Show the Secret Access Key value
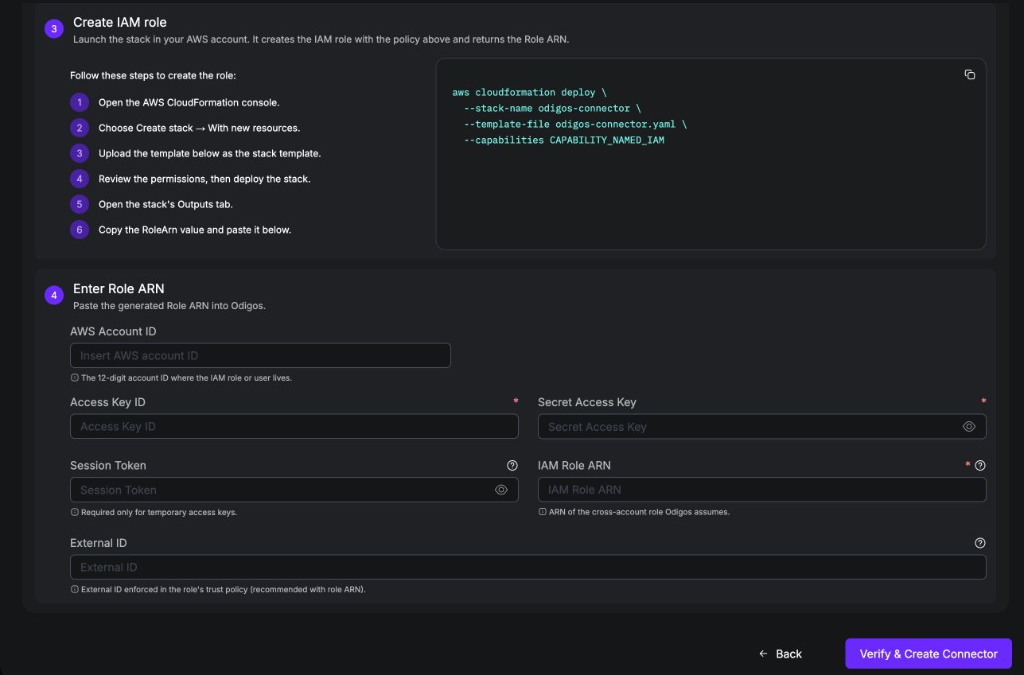This screenshot has width=1024, height=675. pyautogui.click(x=968, y=426)
